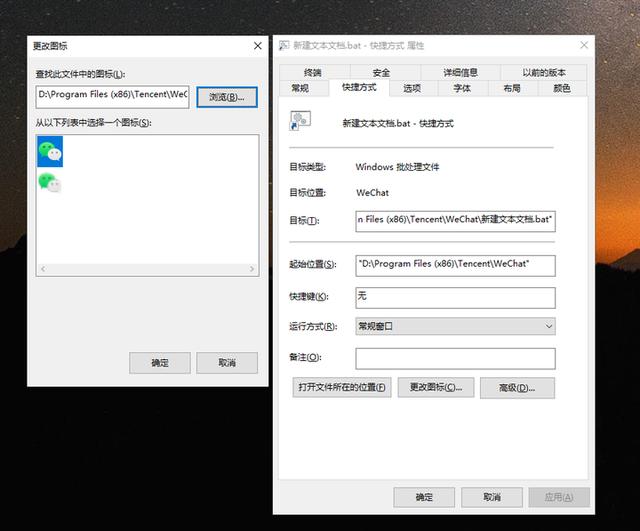Click the icon file path field
The height and width of the screenshot is (531, 640).
point(113,97)
